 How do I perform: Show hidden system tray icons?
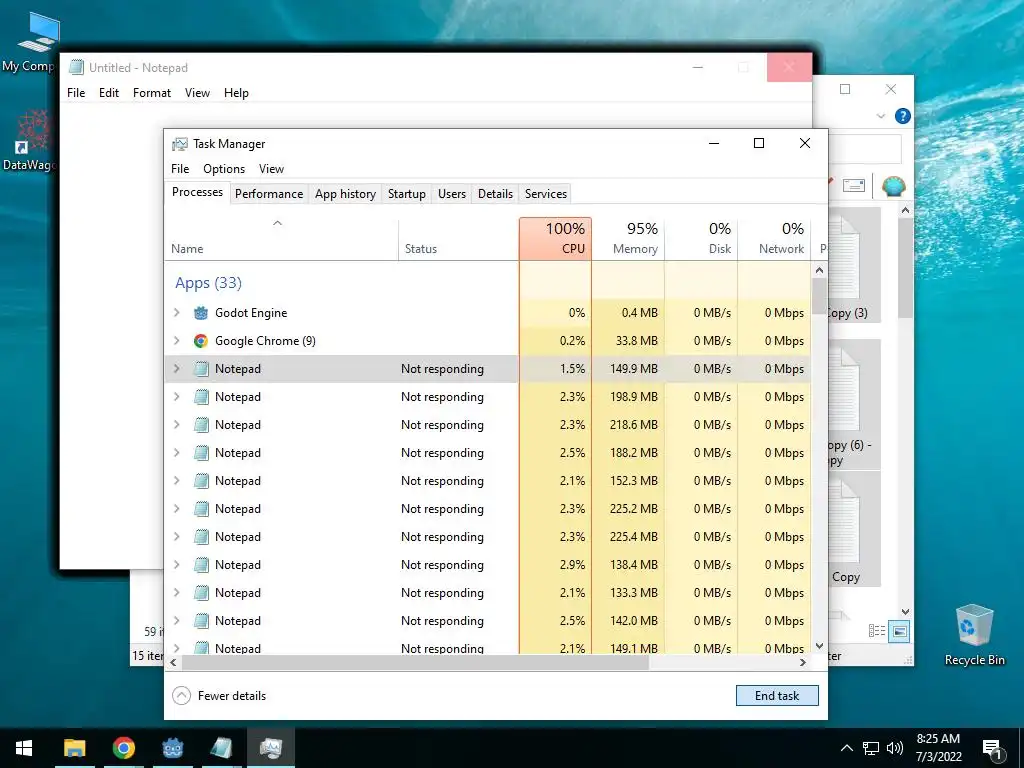tap(846, 748)
